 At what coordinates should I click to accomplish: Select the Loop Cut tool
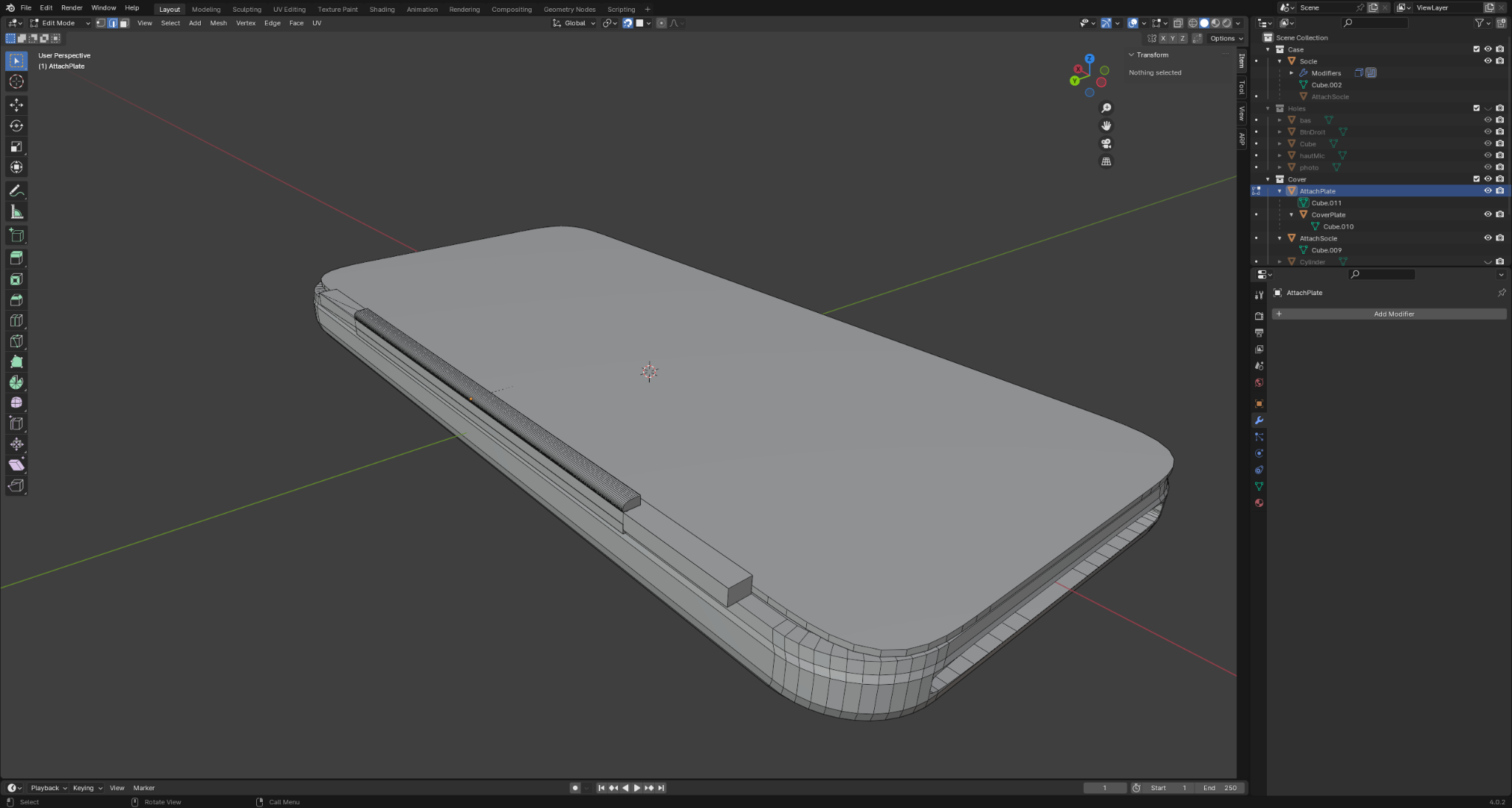[x=16, y=320]
